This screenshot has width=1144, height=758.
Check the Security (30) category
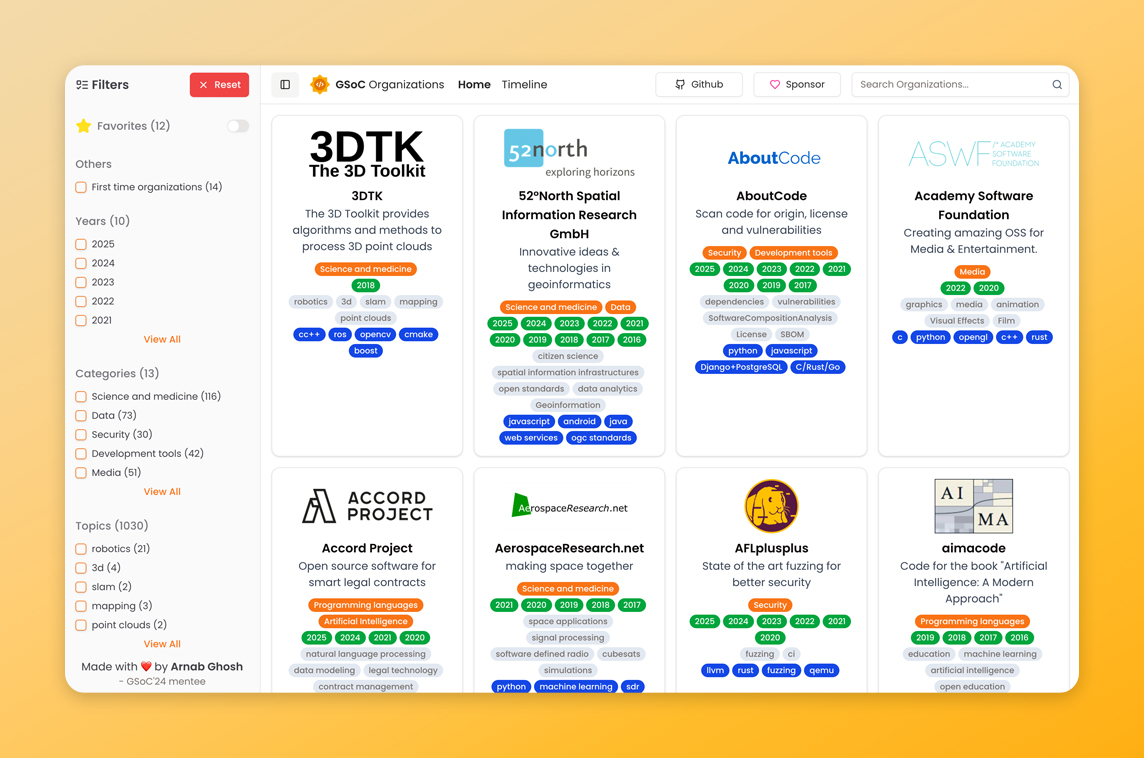[81, 435]
